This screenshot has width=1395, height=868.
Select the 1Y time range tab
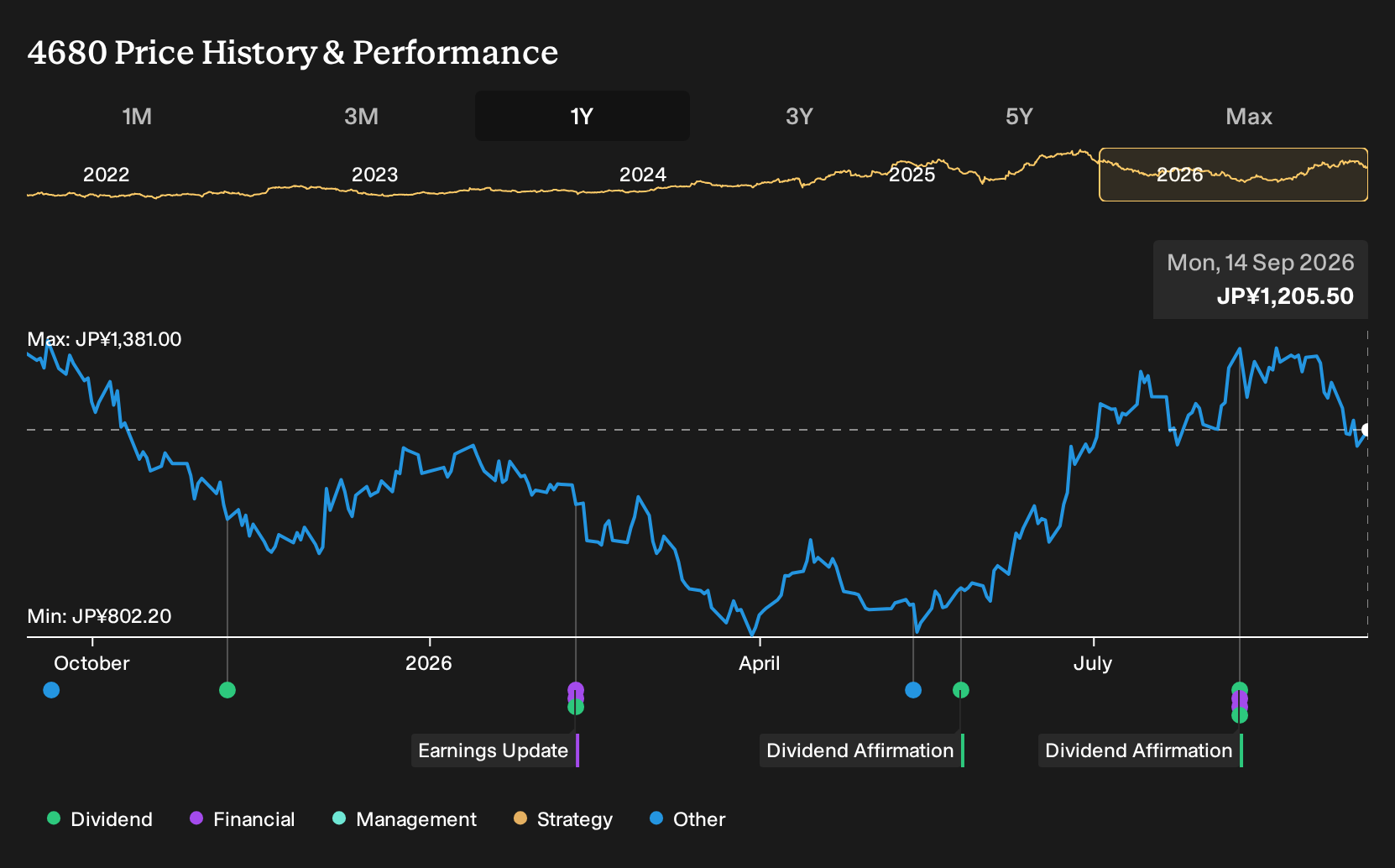pyautogui.click(x=582, y=116)
